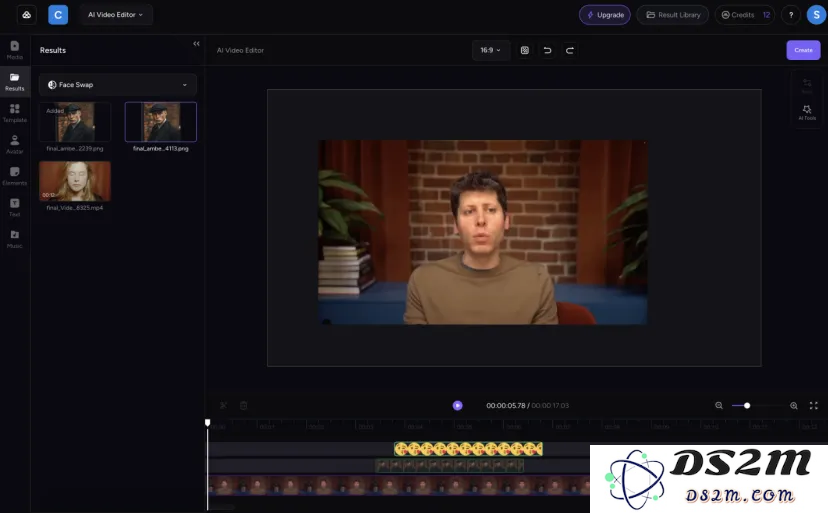Viewport: 828px width, 513px height.
Task: Undo the last action
Action: point(548,50)
